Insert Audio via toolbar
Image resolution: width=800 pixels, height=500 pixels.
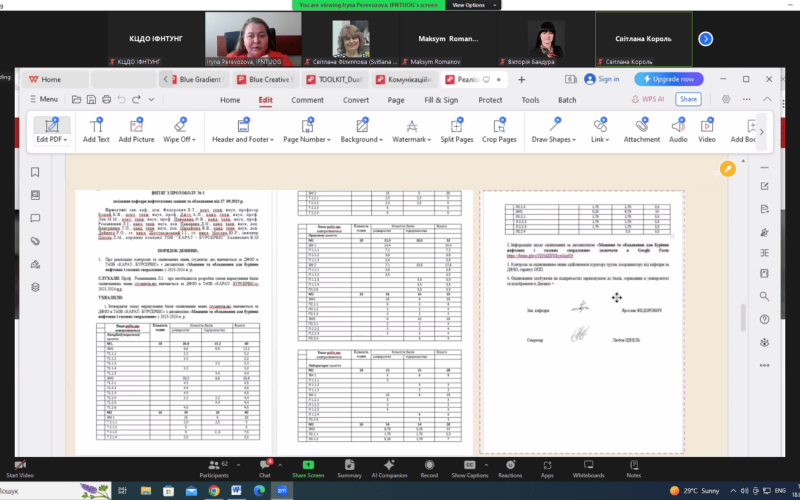pos(678,131)
